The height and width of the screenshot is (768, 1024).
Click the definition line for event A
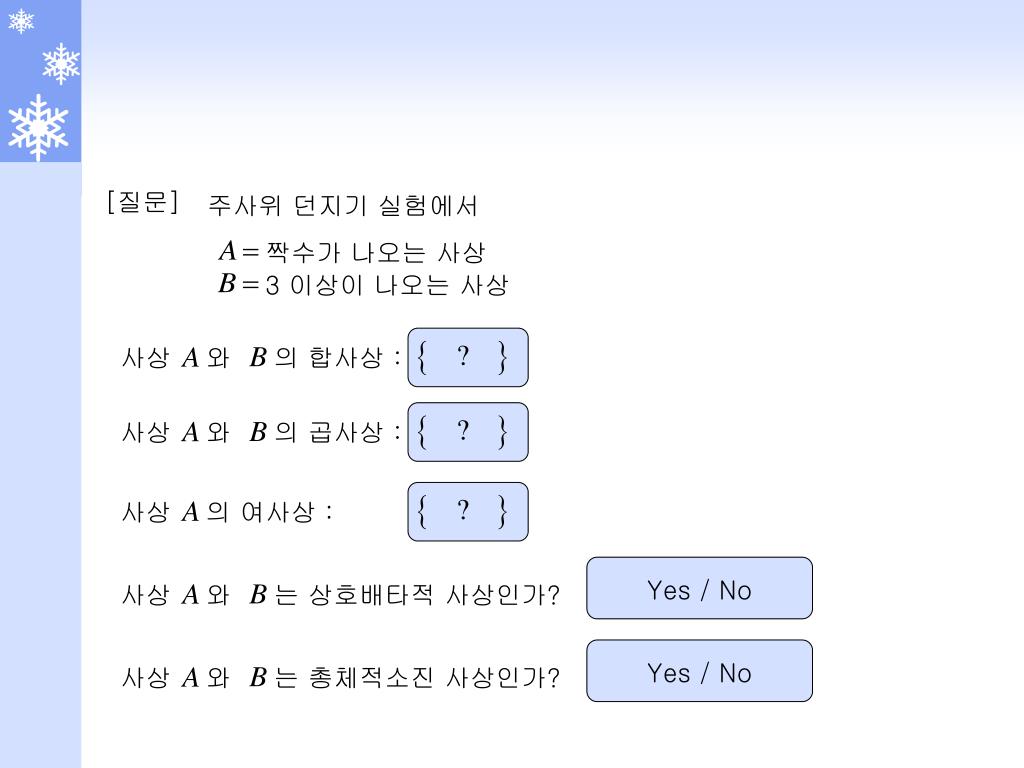tap(351, 251)
